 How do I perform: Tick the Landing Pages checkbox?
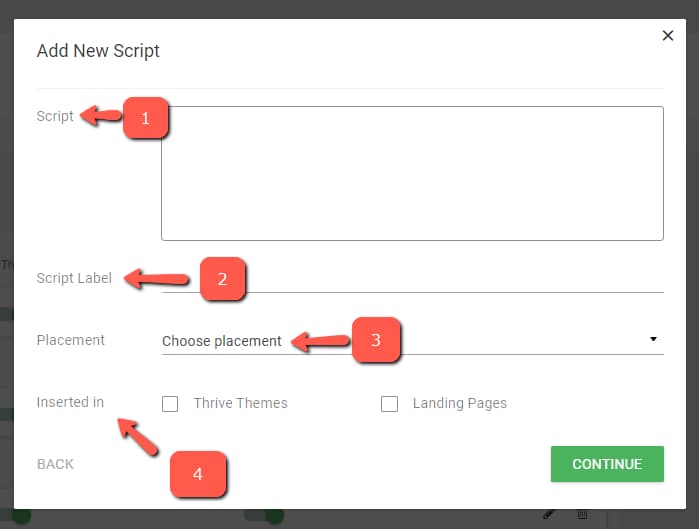coord(390,404)
